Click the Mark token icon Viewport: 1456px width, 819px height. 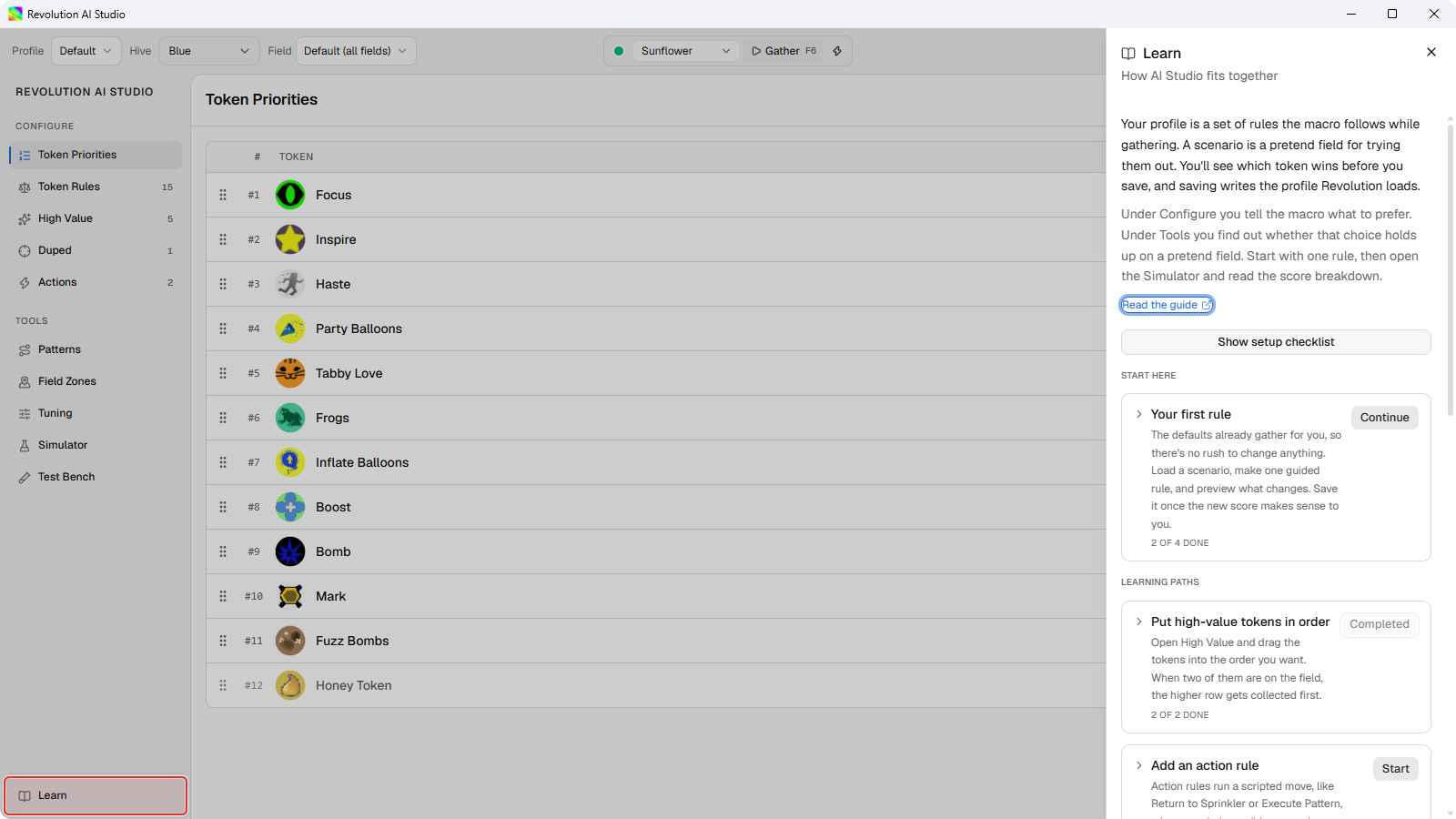coord(290,596)
